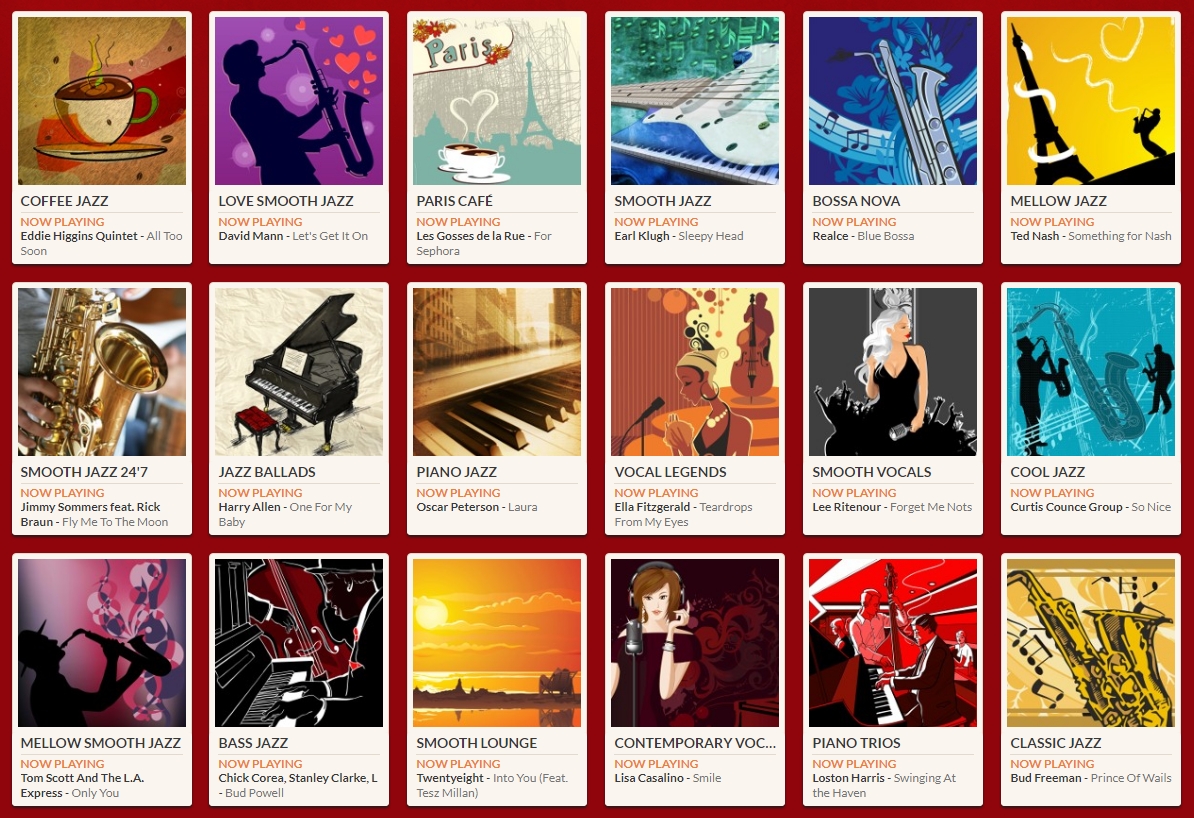Open the Smooth Vocals channel title
Viewport: 1194px width, 818px height.
pyautogui.click(x=872, y=472)
